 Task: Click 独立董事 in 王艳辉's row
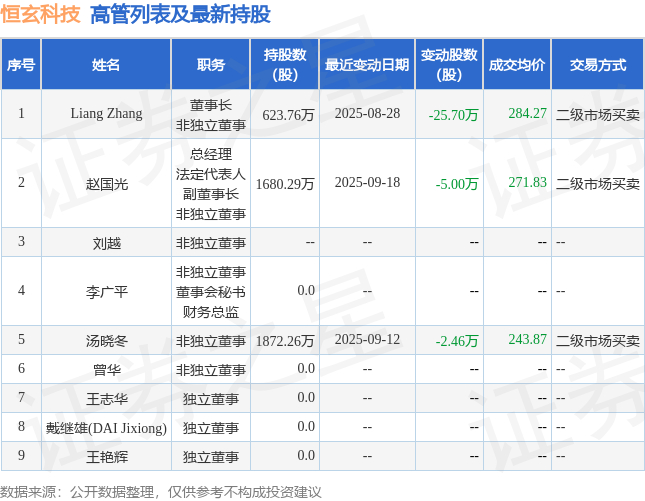click(211, 457)
